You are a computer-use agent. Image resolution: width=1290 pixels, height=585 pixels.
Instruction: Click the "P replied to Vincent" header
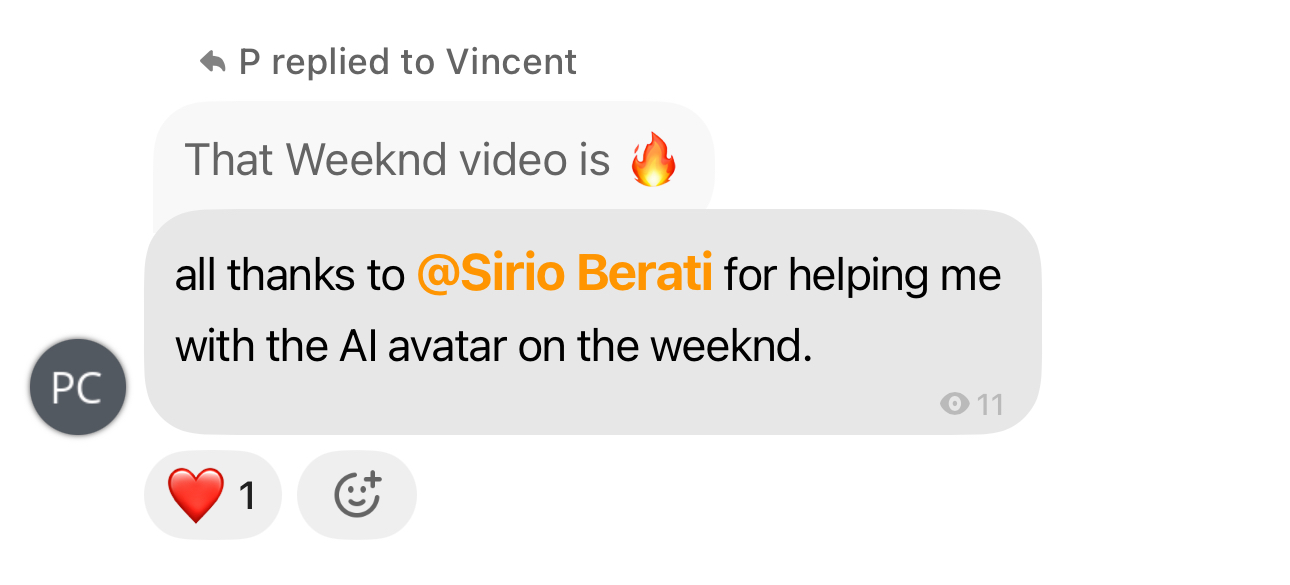coord(388,63)
